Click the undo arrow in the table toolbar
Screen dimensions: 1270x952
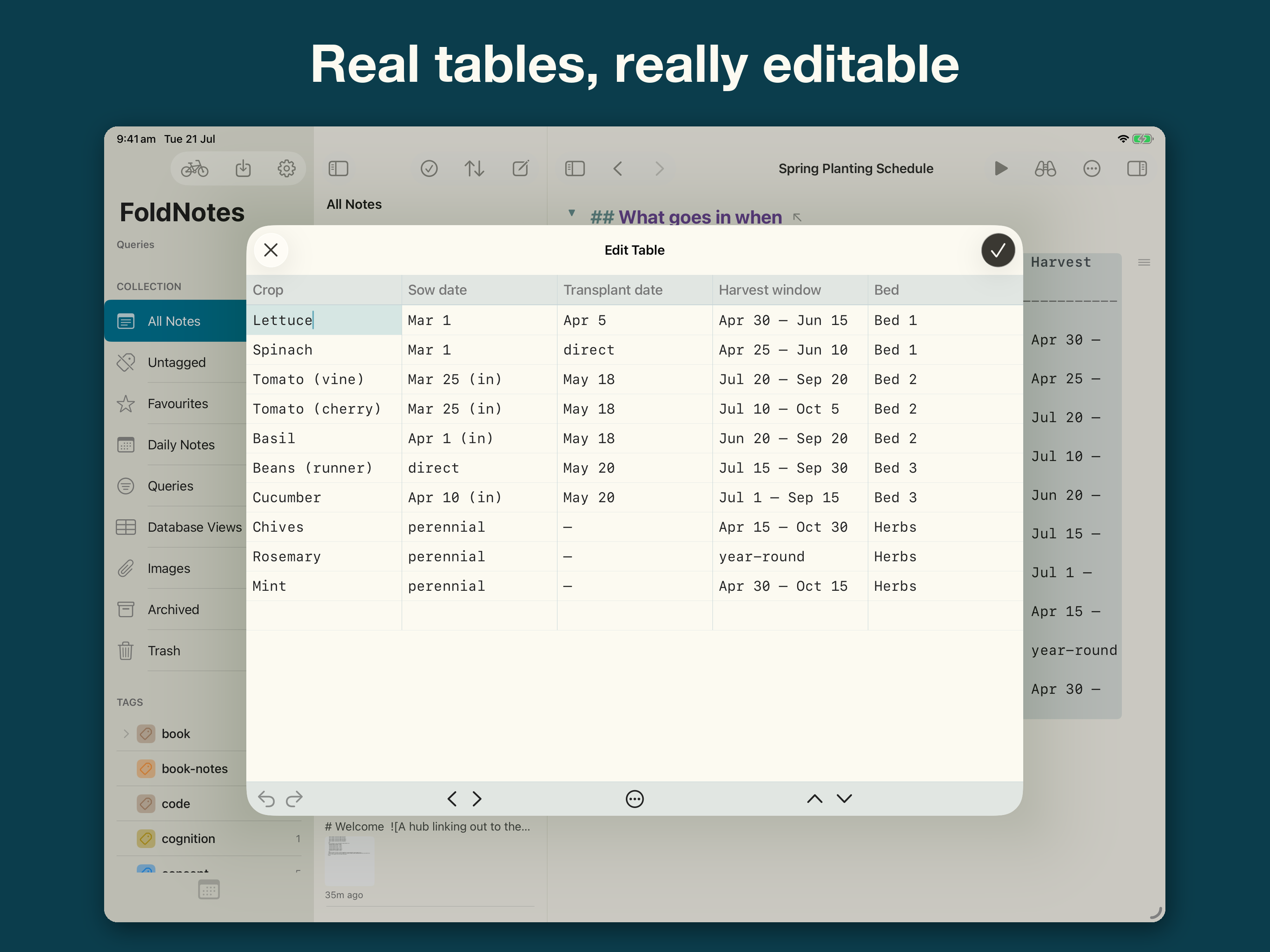pos(266,799)
